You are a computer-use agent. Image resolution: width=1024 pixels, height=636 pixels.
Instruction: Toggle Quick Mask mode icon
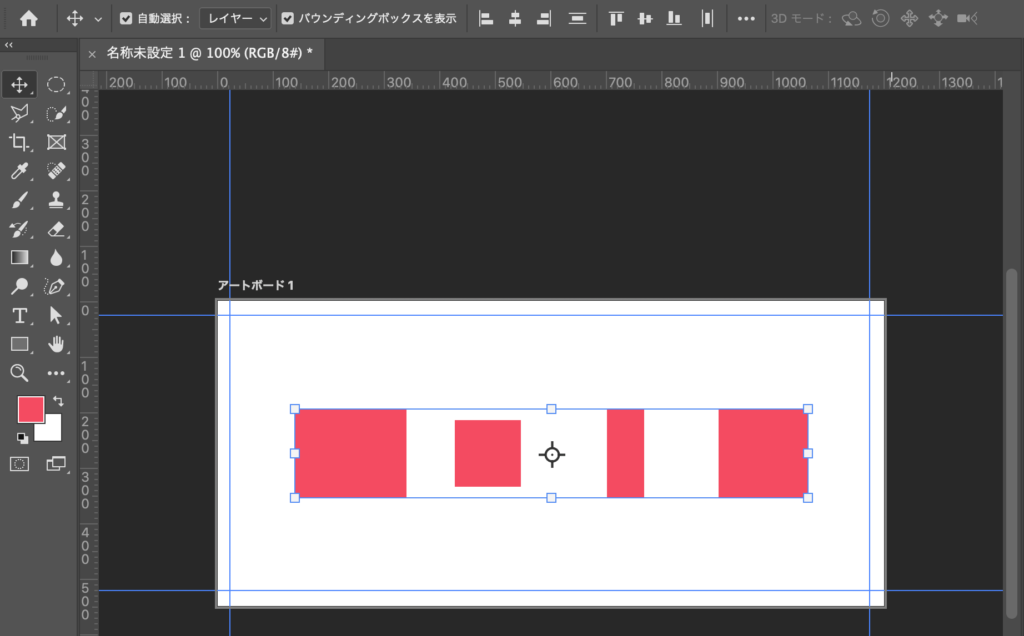pos(19,463)
